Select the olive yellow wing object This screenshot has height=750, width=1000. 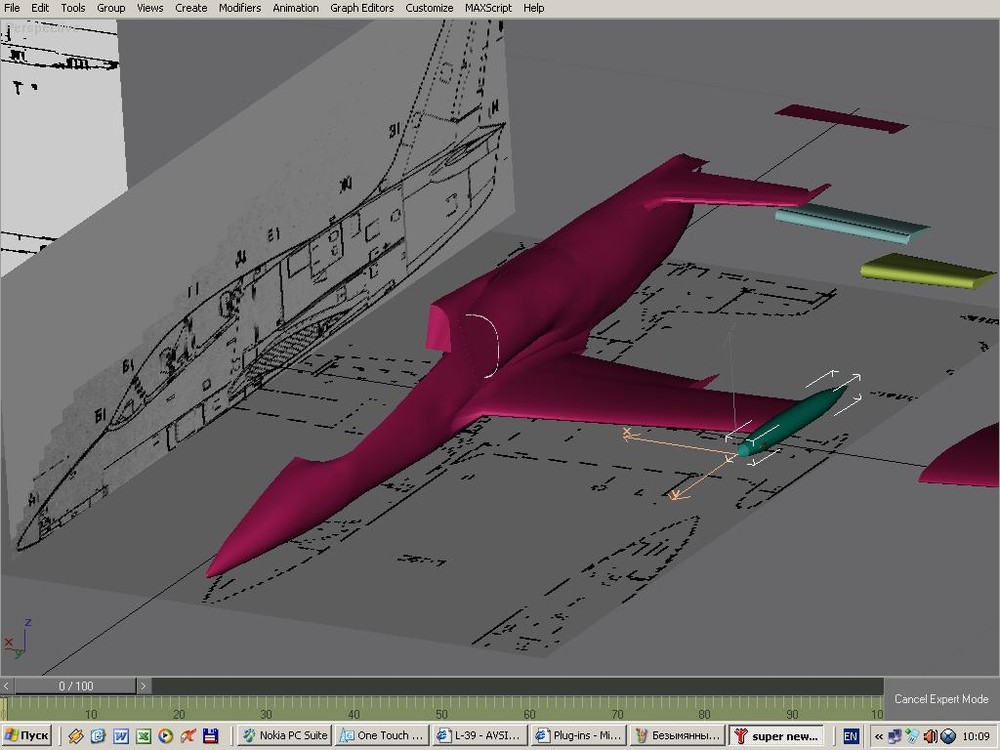[925, 270]
